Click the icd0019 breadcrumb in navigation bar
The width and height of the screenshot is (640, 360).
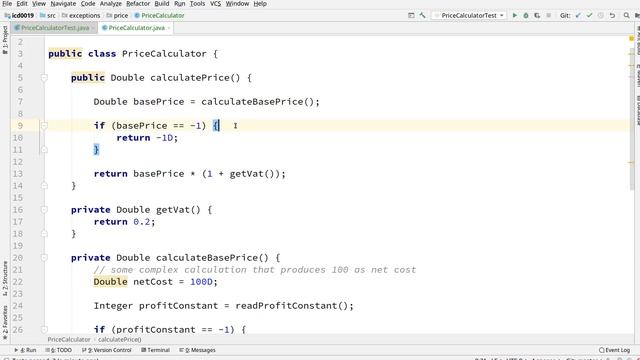tap(19, 16)
